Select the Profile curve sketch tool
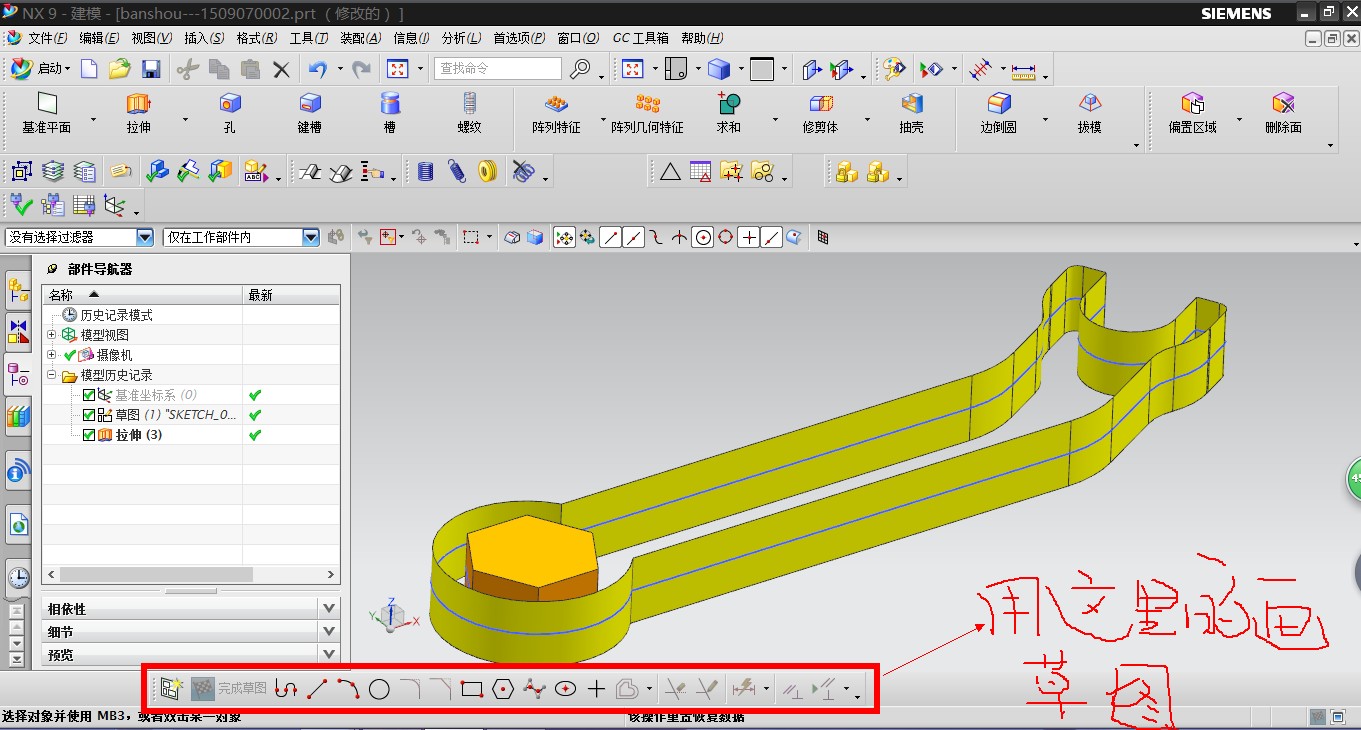The height and width of the screenshot is (730, 1361). coord(285,689)
